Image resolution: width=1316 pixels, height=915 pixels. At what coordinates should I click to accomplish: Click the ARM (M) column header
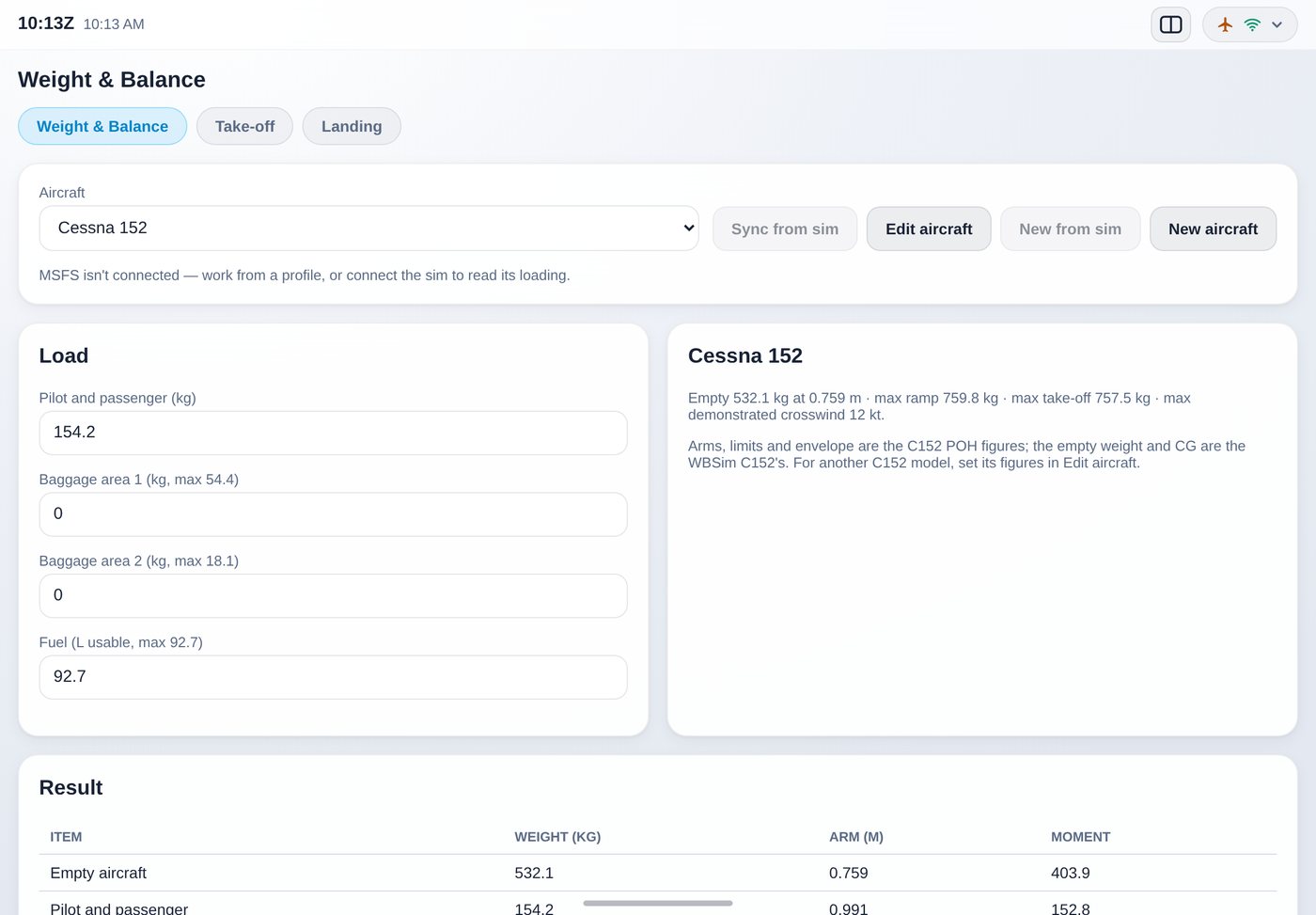(x=856, y=837)
